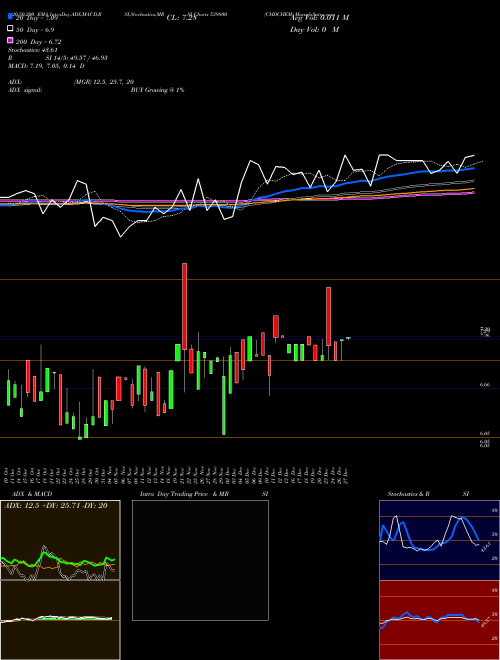Click the '(MGR) 12.5, 25.7, 20' ADX values
The width and height of the screenshot is (500, 660).
[104, 82]
